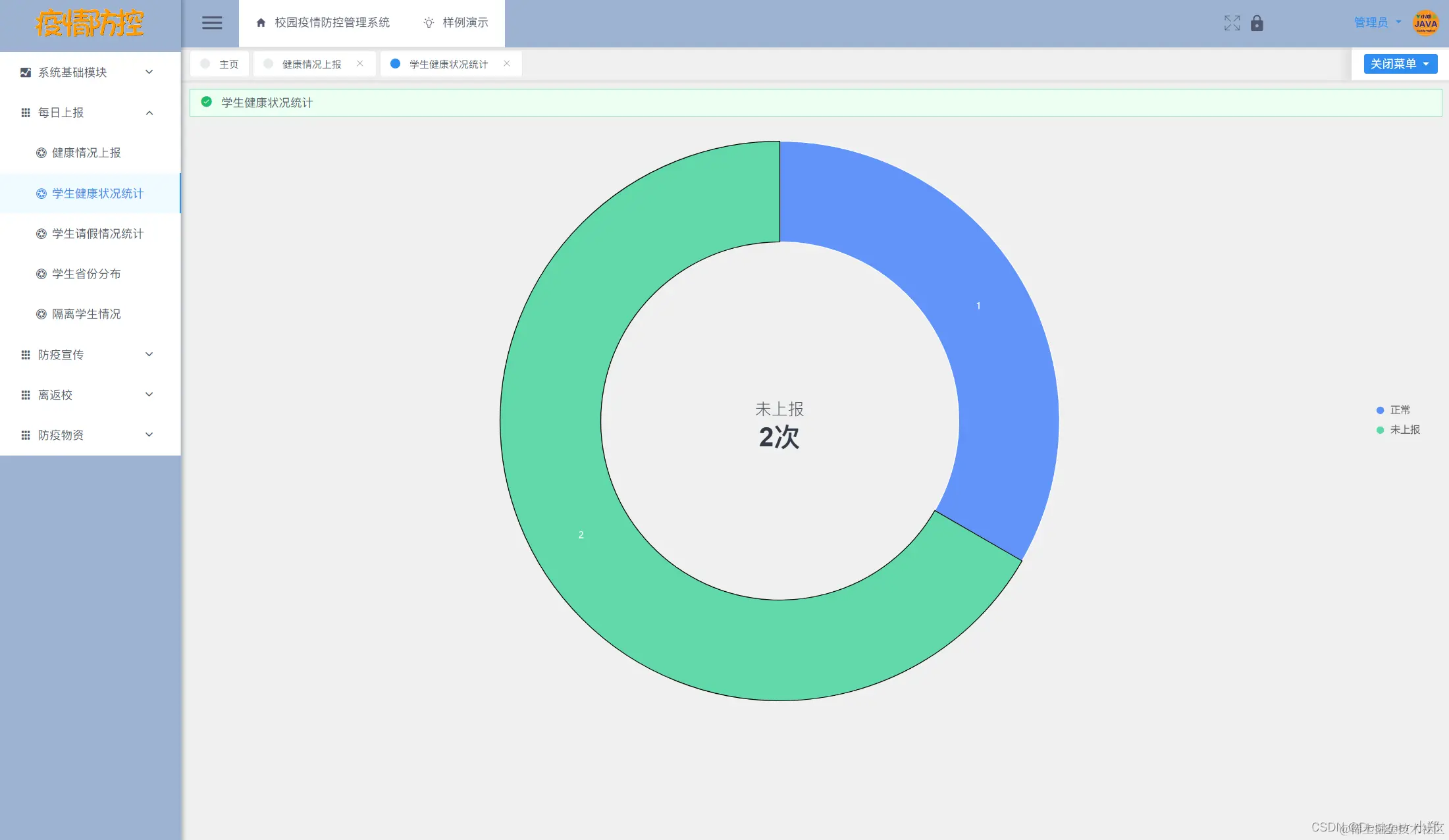The image size is (1449, 840).
Task: Close the 学生健康状况统计 tab
Action: coord(507,64)
